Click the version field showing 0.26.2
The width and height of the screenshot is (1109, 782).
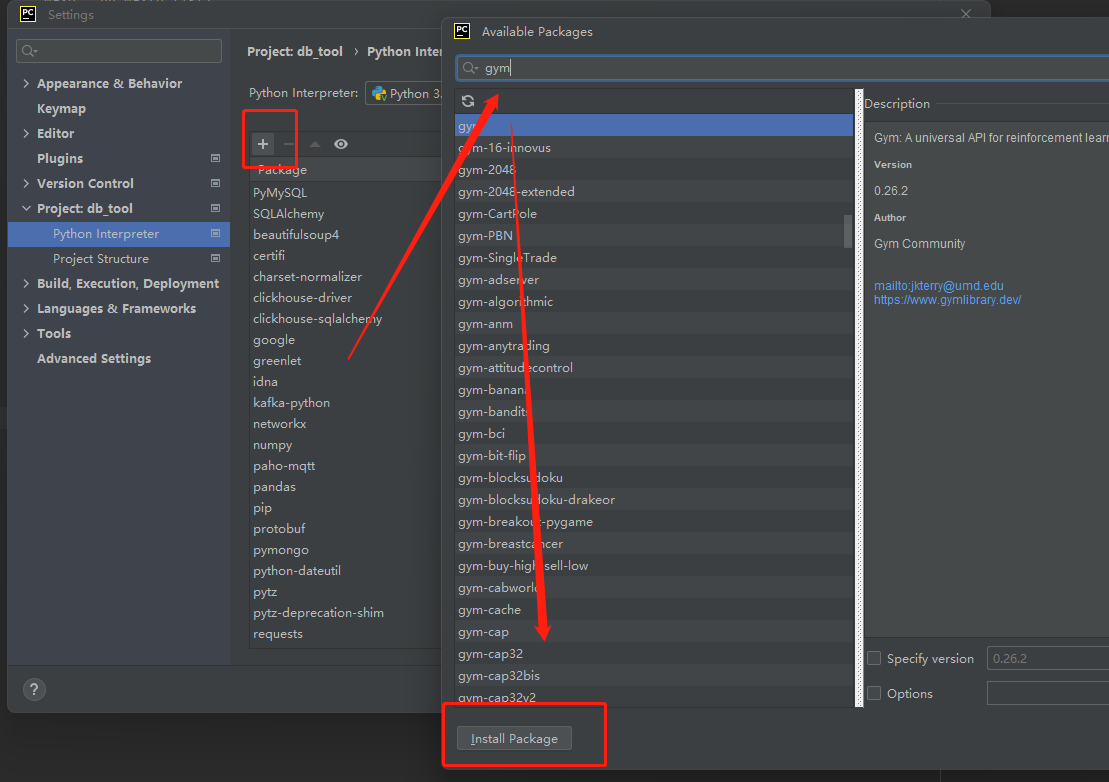click(1048, 658)
